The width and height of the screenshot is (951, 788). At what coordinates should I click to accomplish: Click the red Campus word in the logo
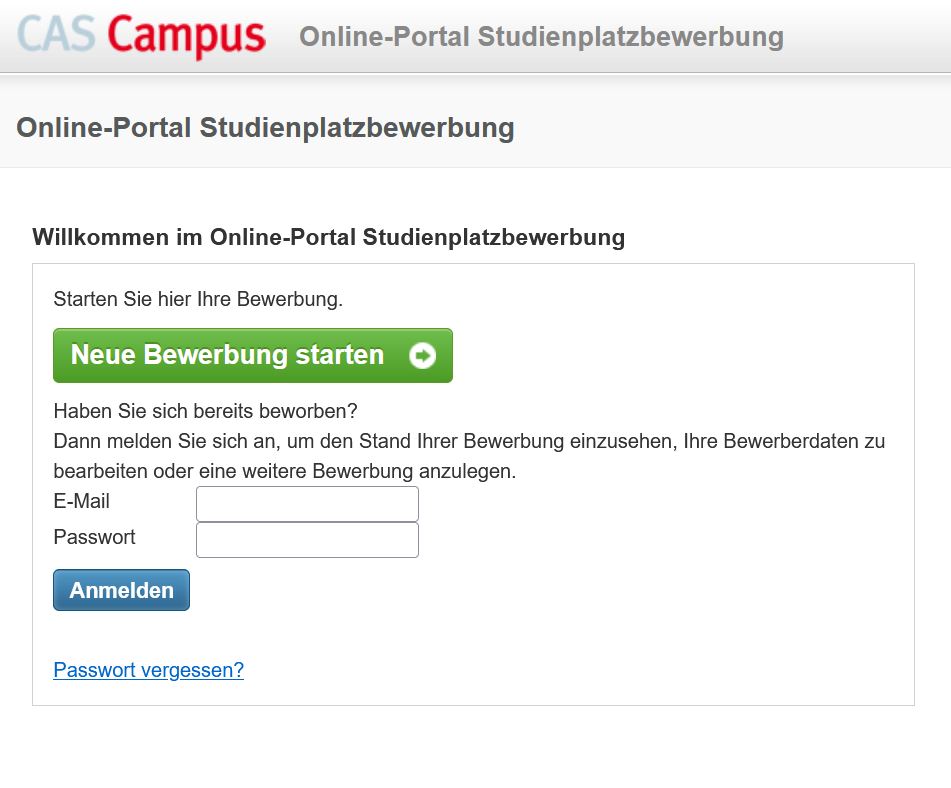point(187,36)
